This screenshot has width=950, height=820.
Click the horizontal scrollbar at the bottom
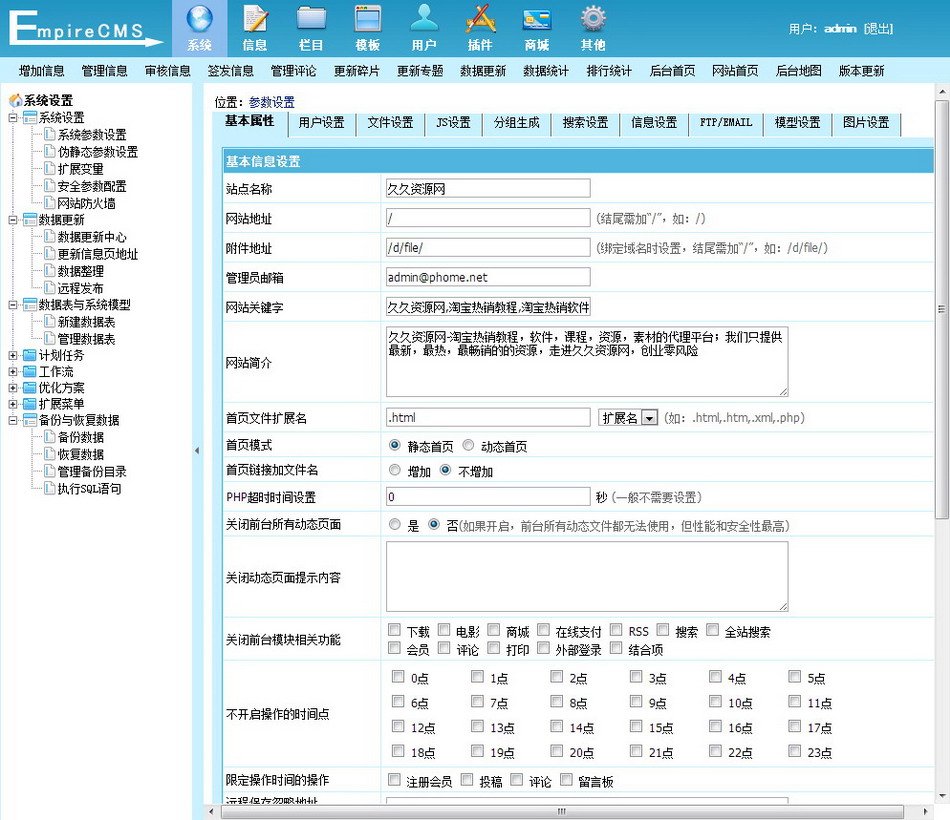[x=562, y=811]
